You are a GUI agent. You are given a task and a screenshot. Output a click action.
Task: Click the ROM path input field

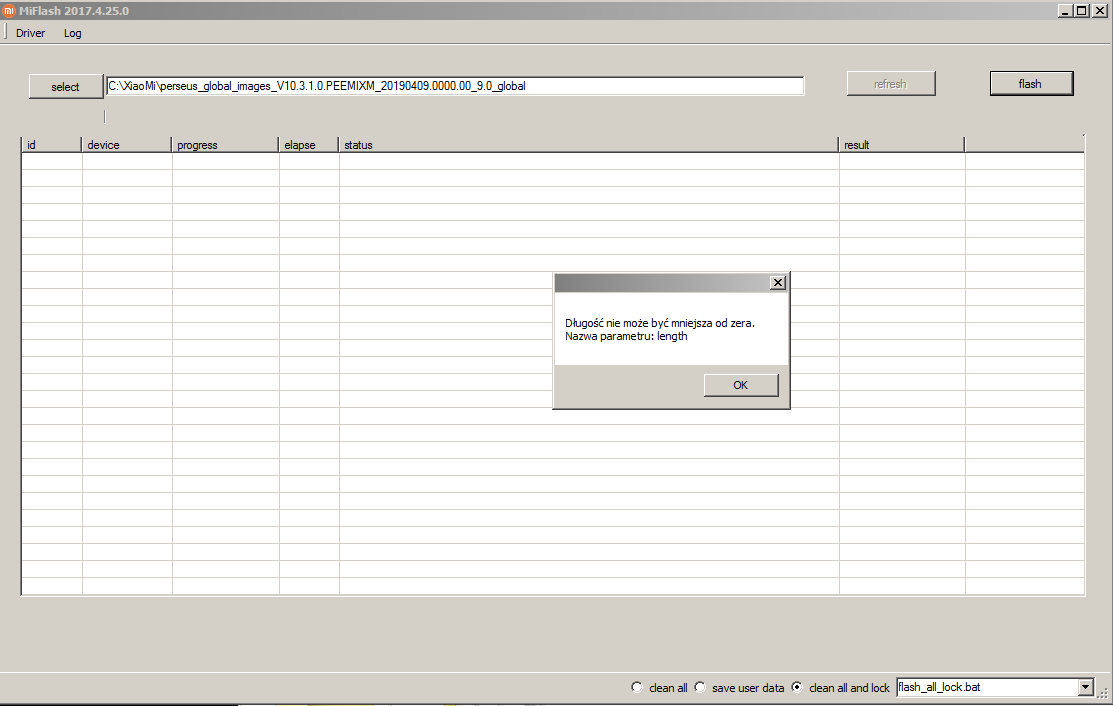(x=455, y=86)
